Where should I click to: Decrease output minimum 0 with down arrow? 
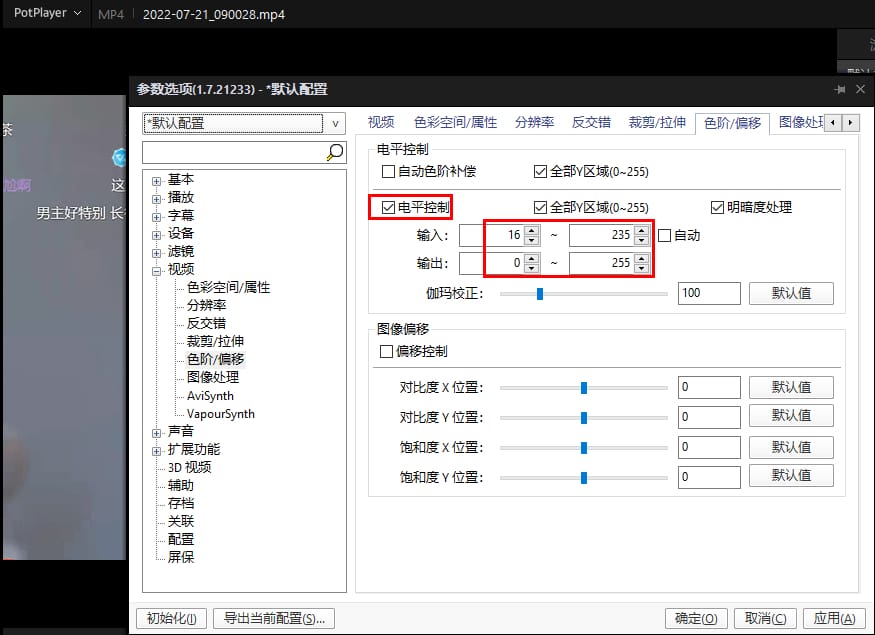532,269
